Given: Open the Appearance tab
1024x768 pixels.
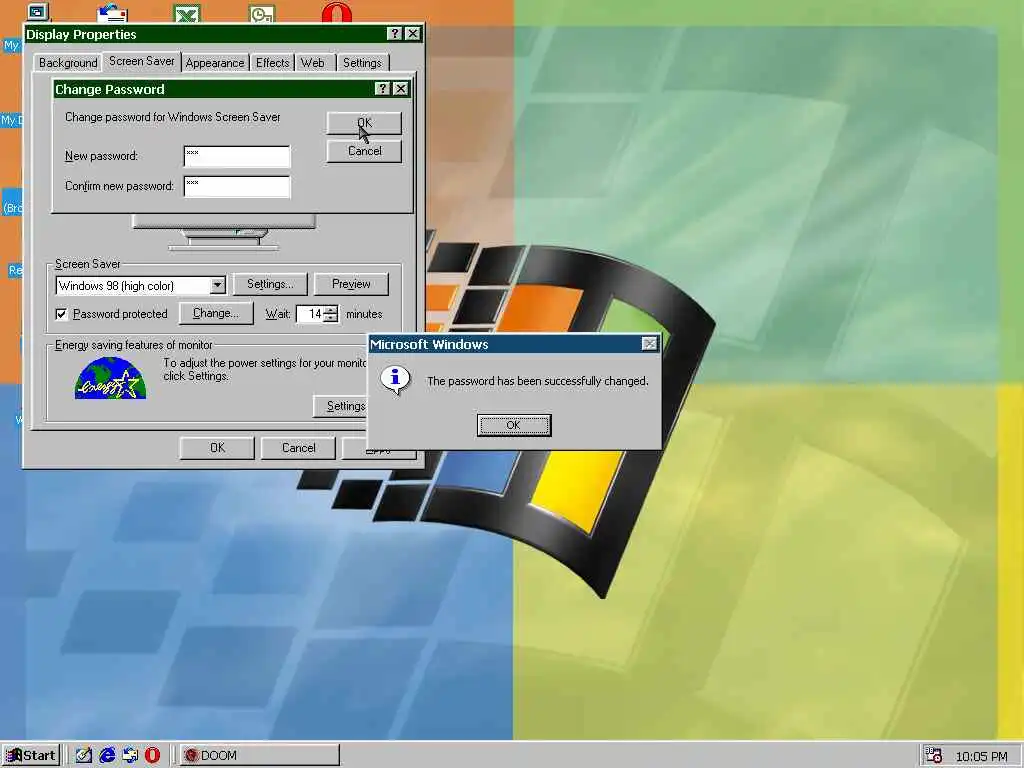Looking at the screenshot, I should [215, 63].
